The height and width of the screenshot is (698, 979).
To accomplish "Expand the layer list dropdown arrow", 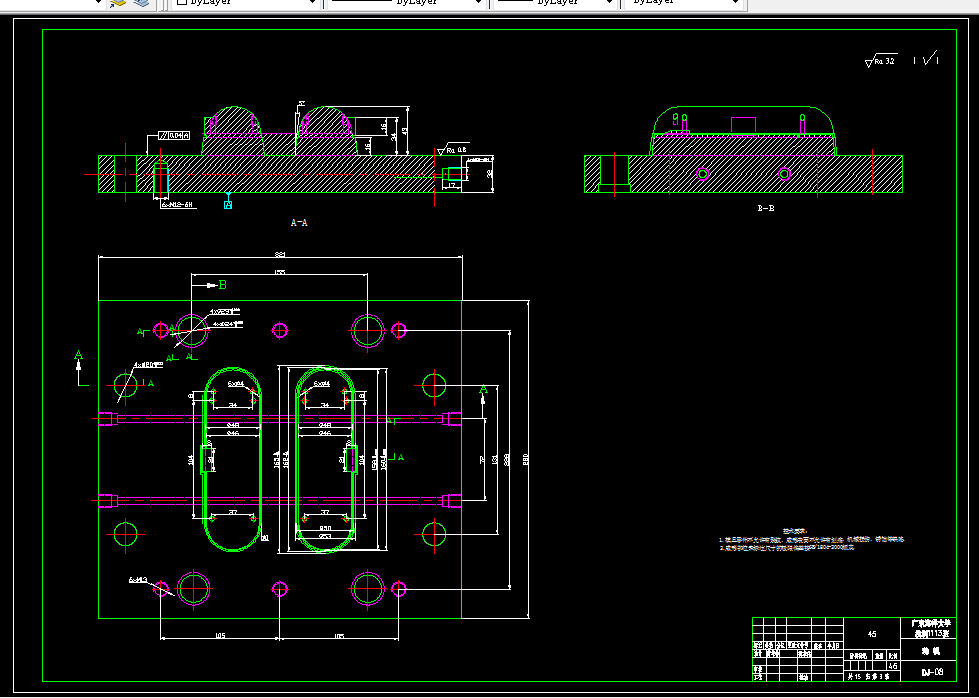I will pos(98,3).
